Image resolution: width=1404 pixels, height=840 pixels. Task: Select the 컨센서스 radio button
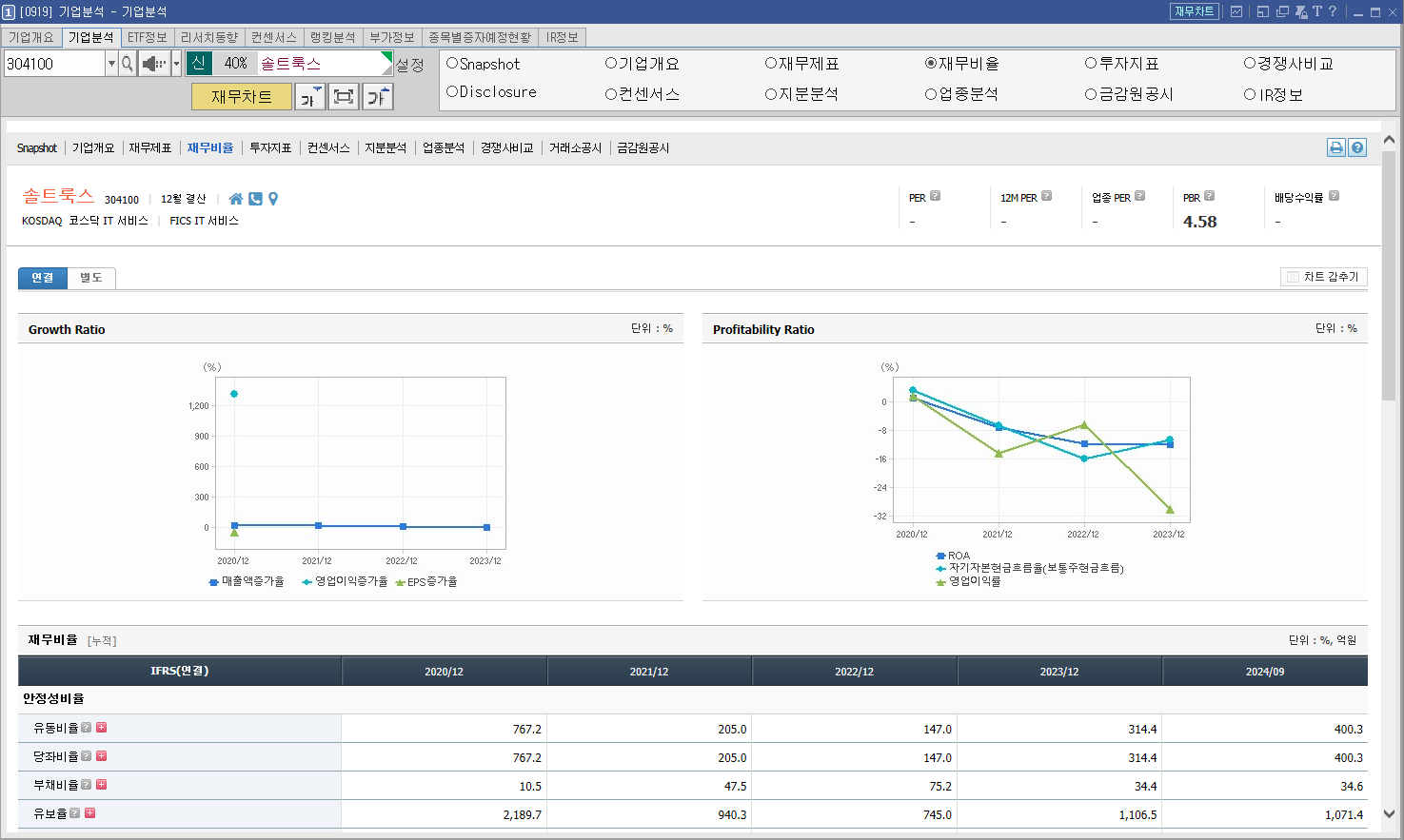pyautogui.click(x=611, y=94)
